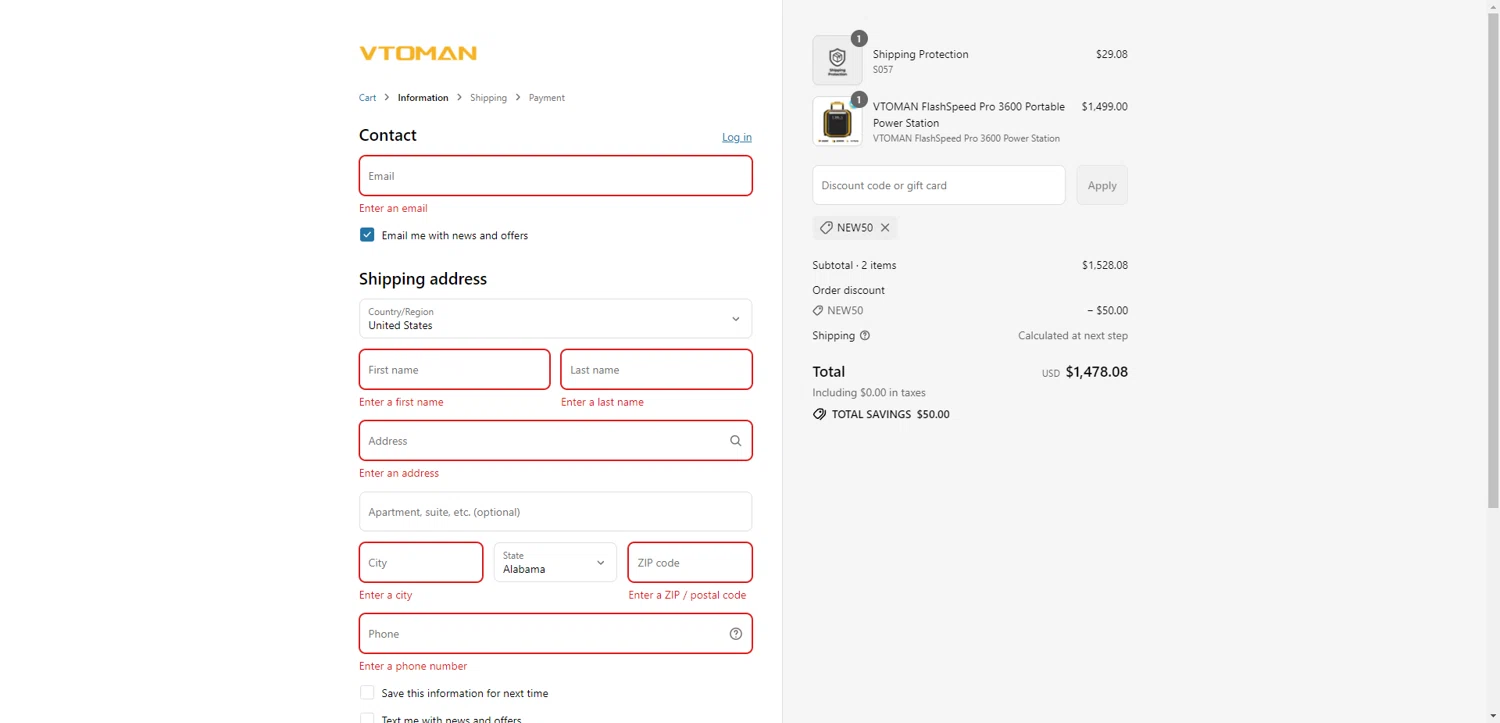Click the Shipping Protection product thumbnail
The height and width of the screenshot is (723, 1500).
pos(837,61)
